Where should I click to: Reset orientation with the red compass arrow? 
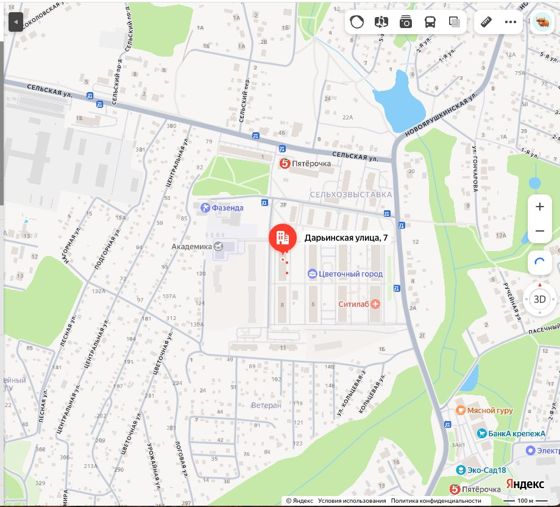pos(540,285)
